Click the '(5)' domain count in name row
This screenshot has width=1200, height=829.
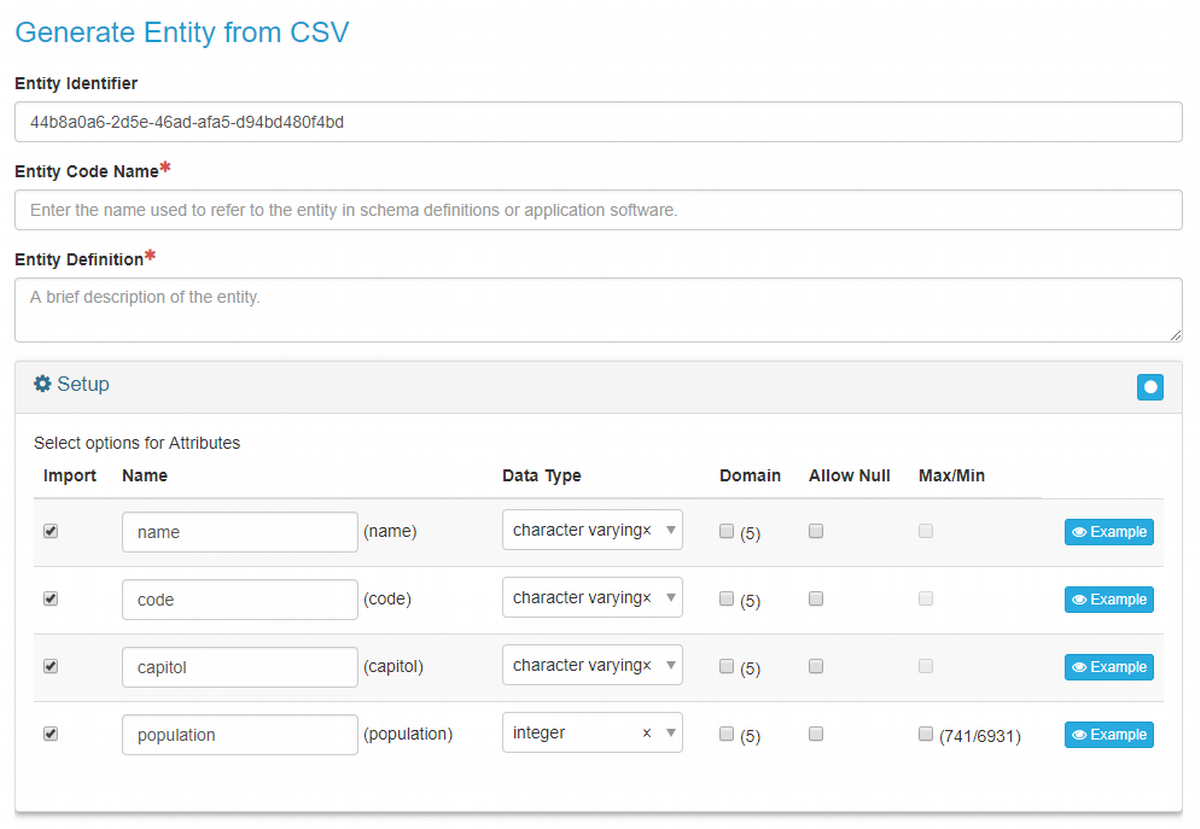(750, 534)
